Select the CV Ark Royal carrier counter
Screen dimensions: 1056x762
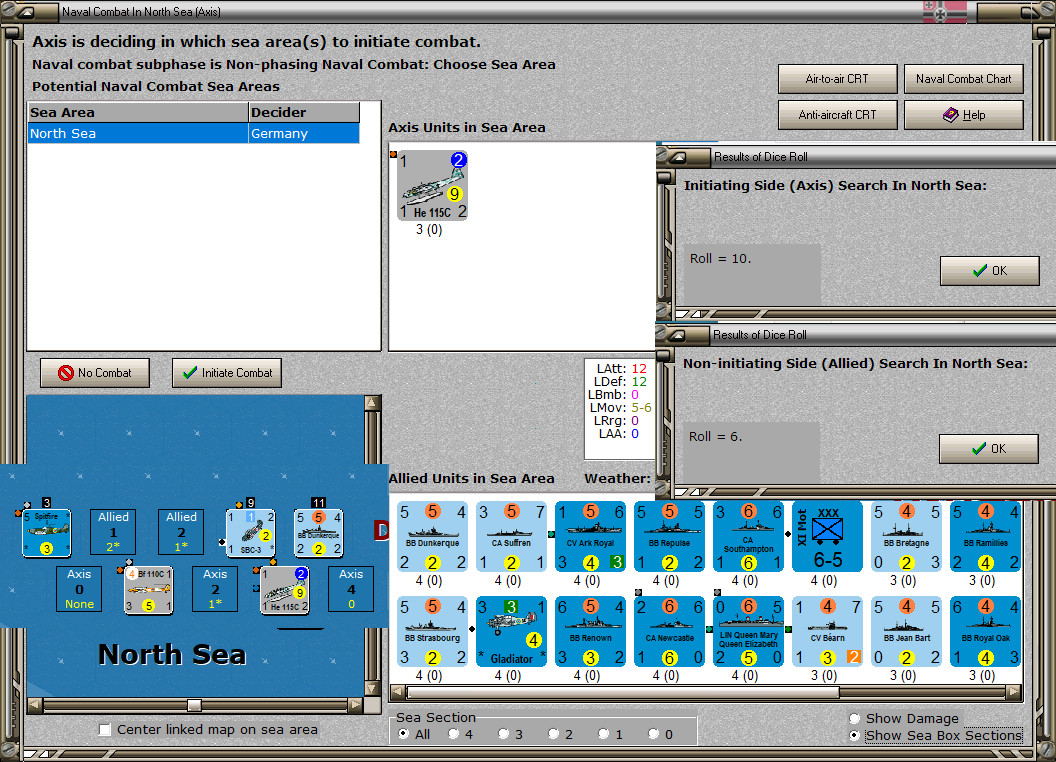tap(591, 536)
